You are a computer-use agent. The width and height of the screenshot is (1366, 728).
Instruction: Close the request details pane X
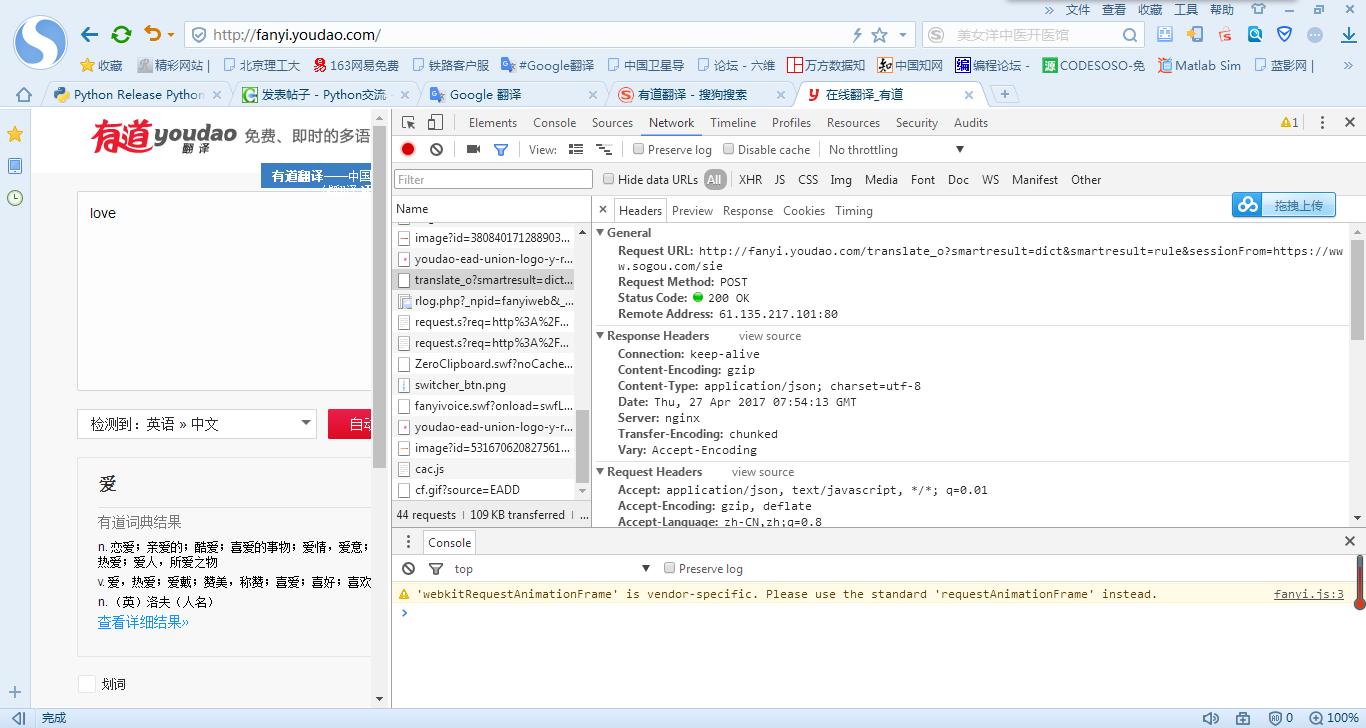[603, 210]
